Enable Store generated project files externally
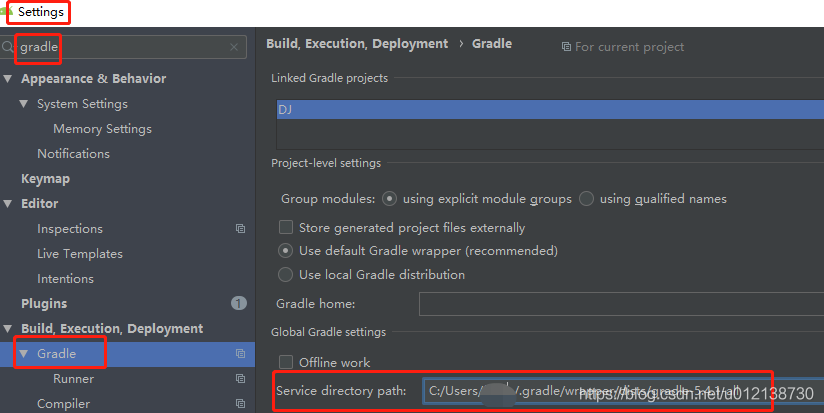Viewport: 824px width, 413px height. click(x=287, y=228)
